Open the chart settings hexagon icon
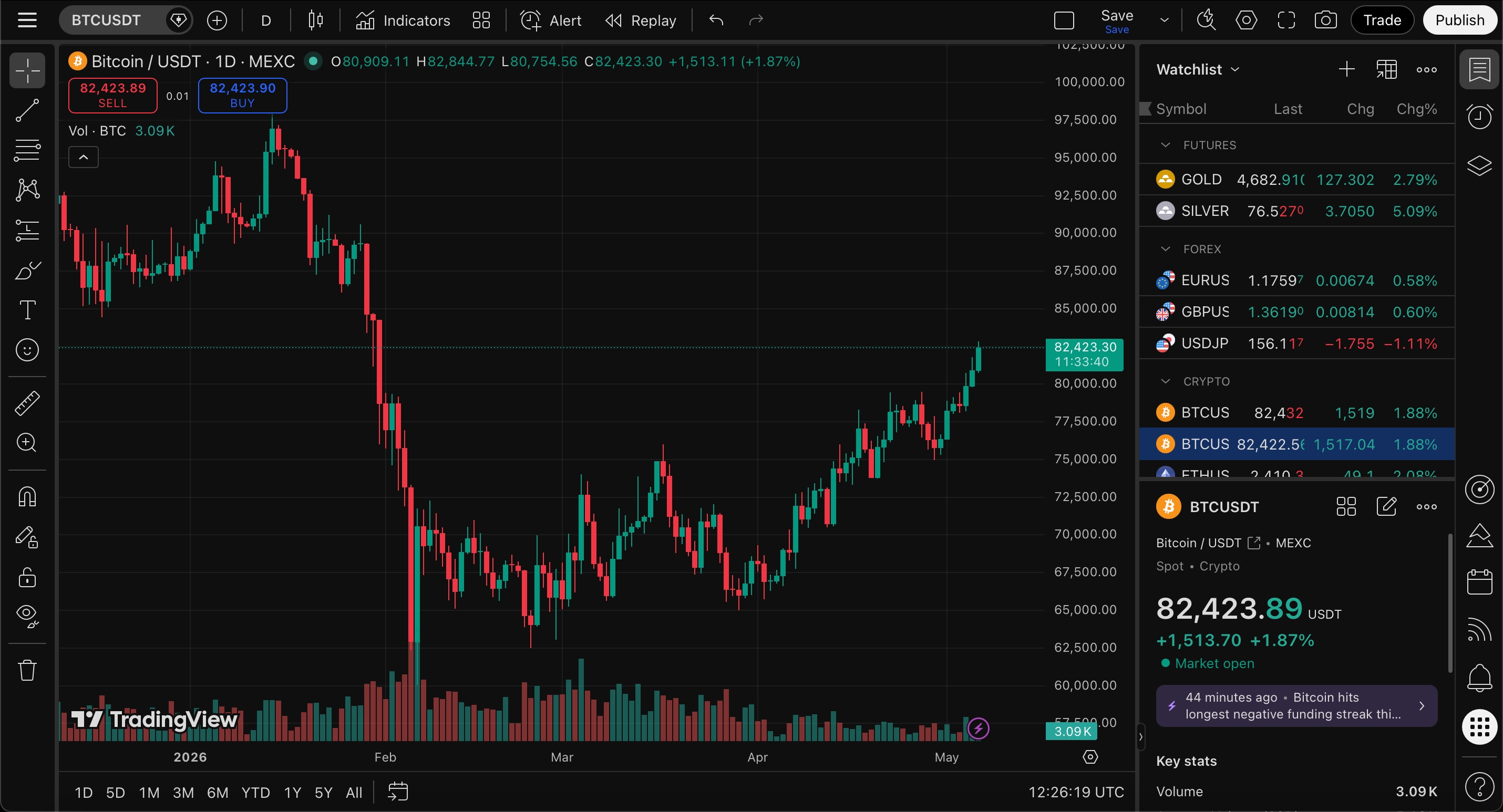This screenshot has width=1503, height=812. [1246, 20]
